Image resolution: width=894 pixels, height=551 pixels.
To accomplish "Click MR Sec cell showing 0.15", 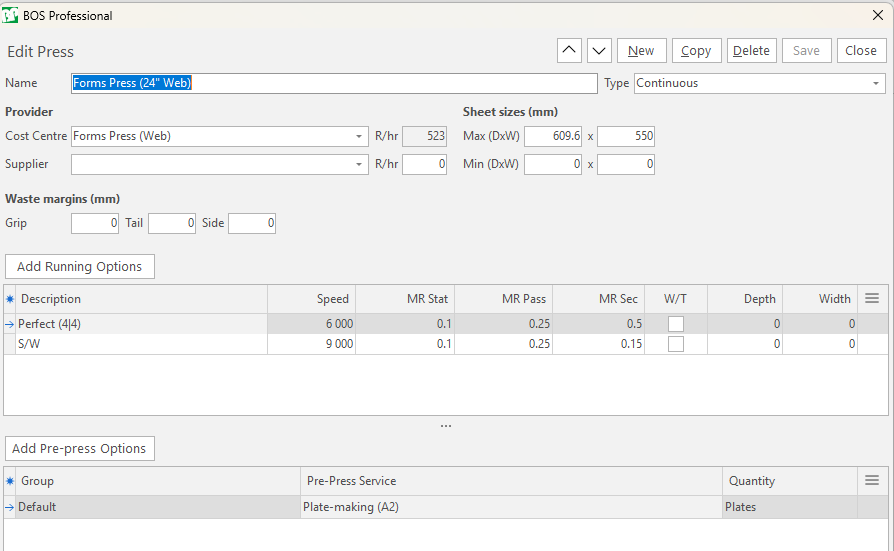I will [599, 344].
